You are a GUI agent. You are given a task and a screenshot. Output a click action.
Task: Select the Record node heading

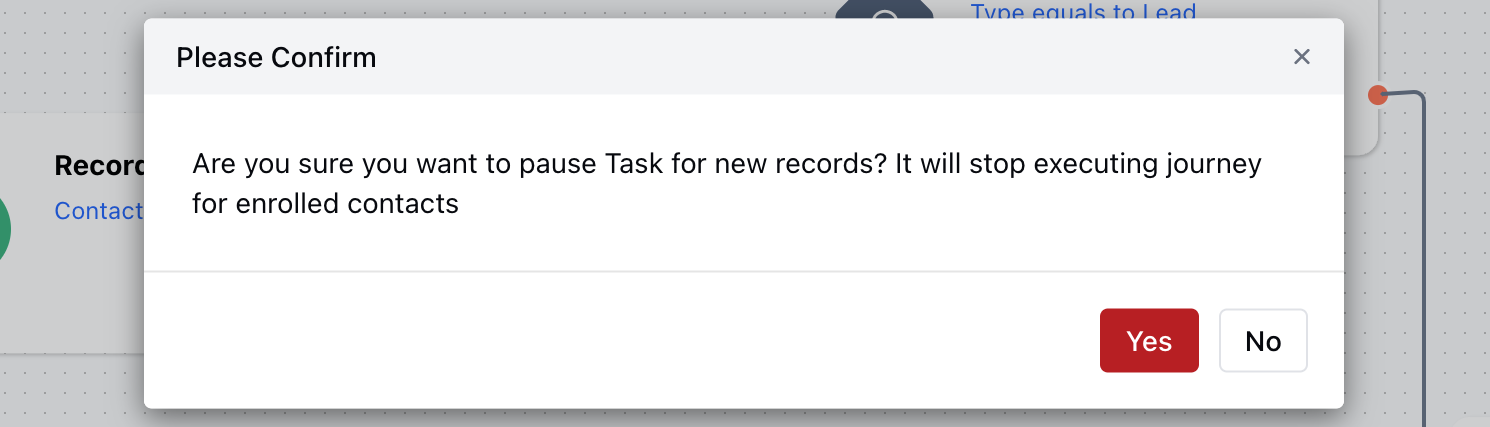pos(100,166)
